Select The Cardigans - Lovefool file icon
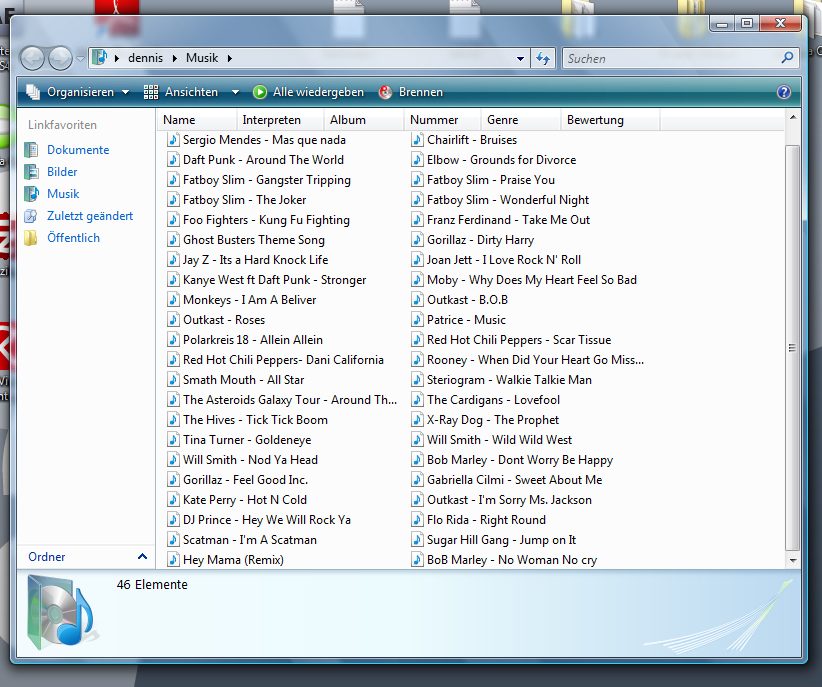This screenshot has height=687, width=822. [417, 400]
